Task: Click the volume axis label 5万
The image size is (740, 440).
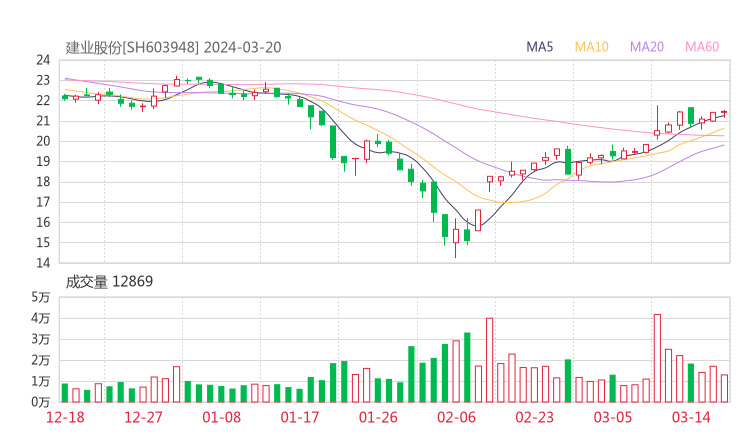Action: [x=41, y=297]
